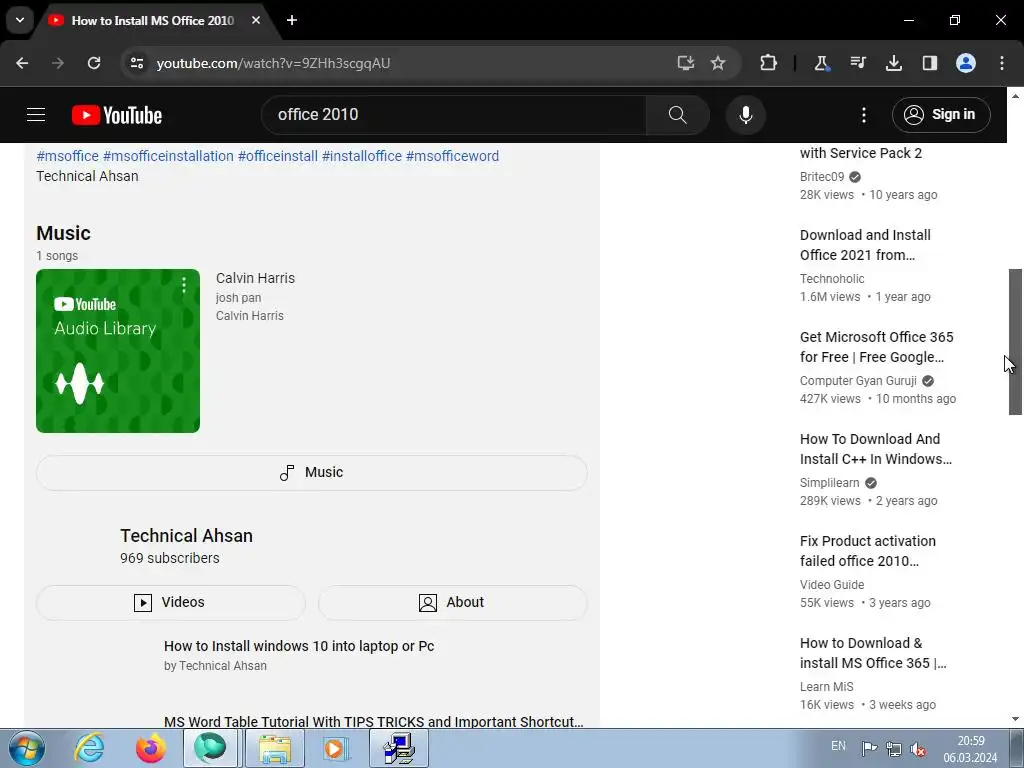The image size is (1024, 768).
Task: Click the YouTube Audio Library thumbnail
Action: click(x=118, y=351)
